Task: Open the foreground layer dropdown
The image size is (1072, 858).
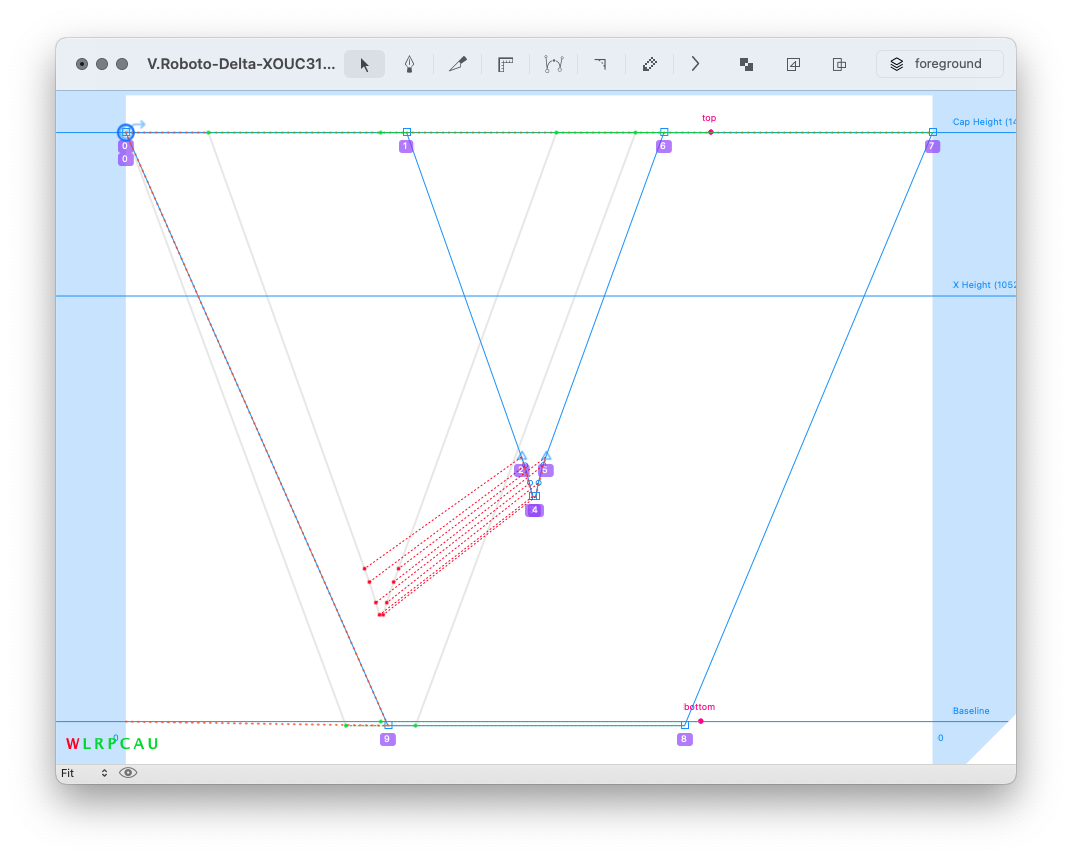Action: pyautogui.click(x=939, y=64)
